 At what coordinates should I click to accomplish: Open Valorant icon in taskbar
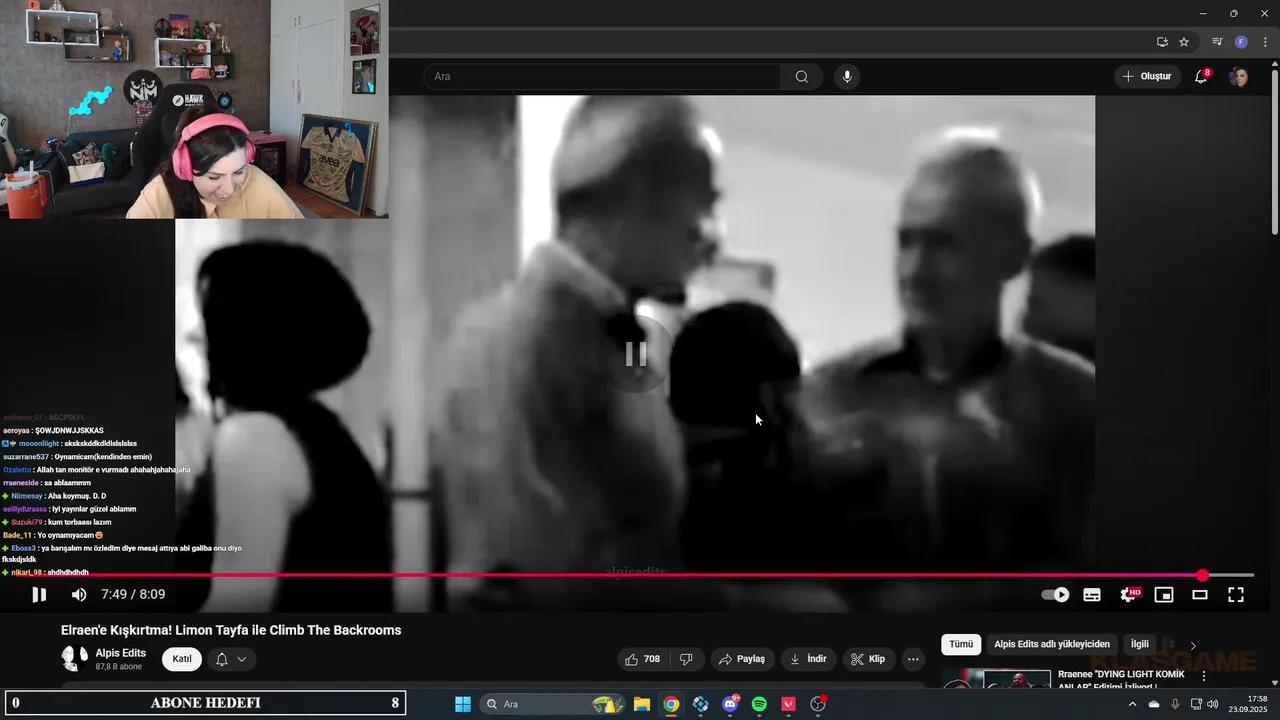788,704
